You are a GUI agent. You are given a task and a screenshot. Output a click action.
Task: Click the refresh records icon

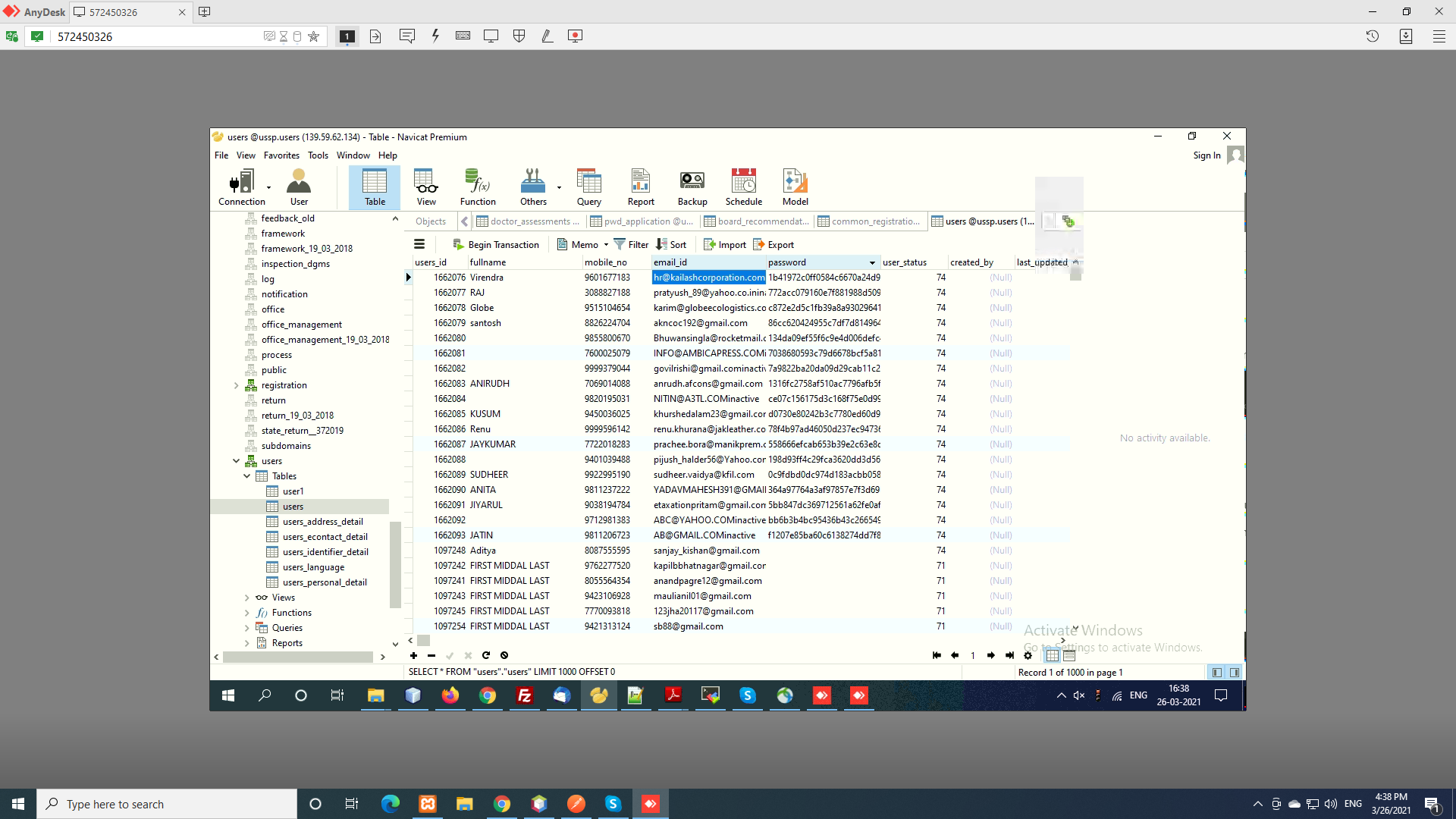(x=486, y=655)
